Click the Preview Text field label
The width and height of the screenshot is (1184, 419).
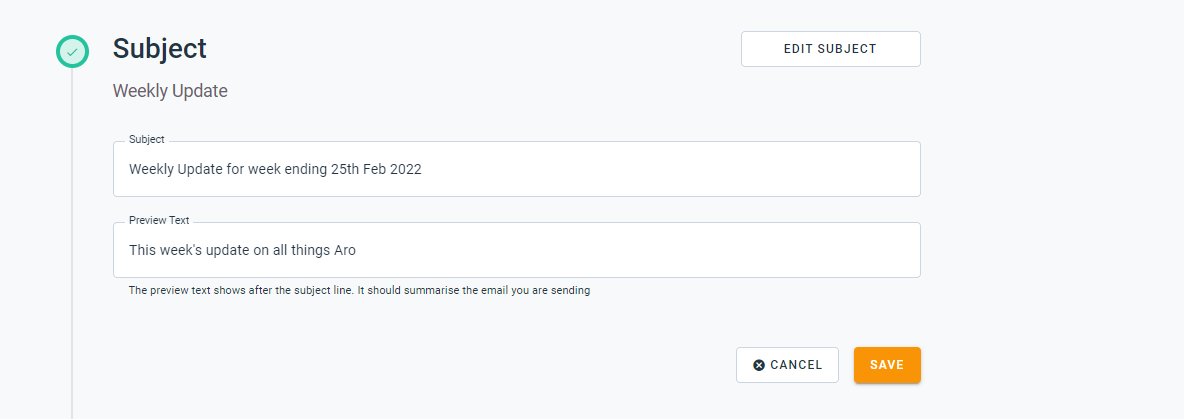(159, 220)
